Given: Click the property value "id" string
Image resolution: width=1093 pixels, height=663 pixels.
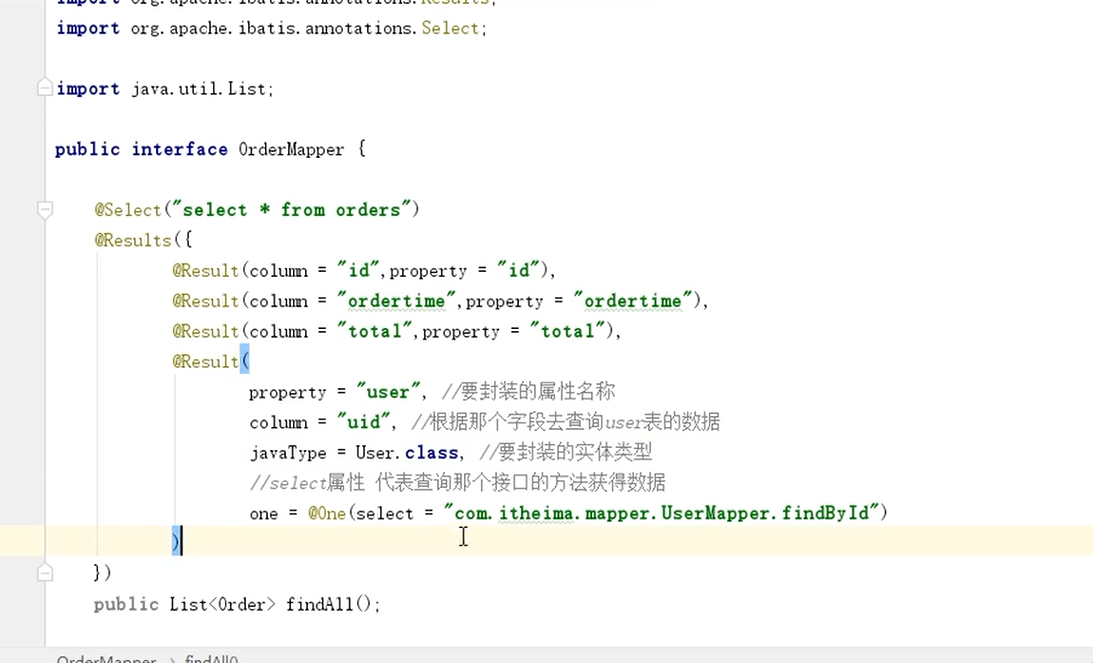Looking at the screenshot, I should (x=519, y=270).
